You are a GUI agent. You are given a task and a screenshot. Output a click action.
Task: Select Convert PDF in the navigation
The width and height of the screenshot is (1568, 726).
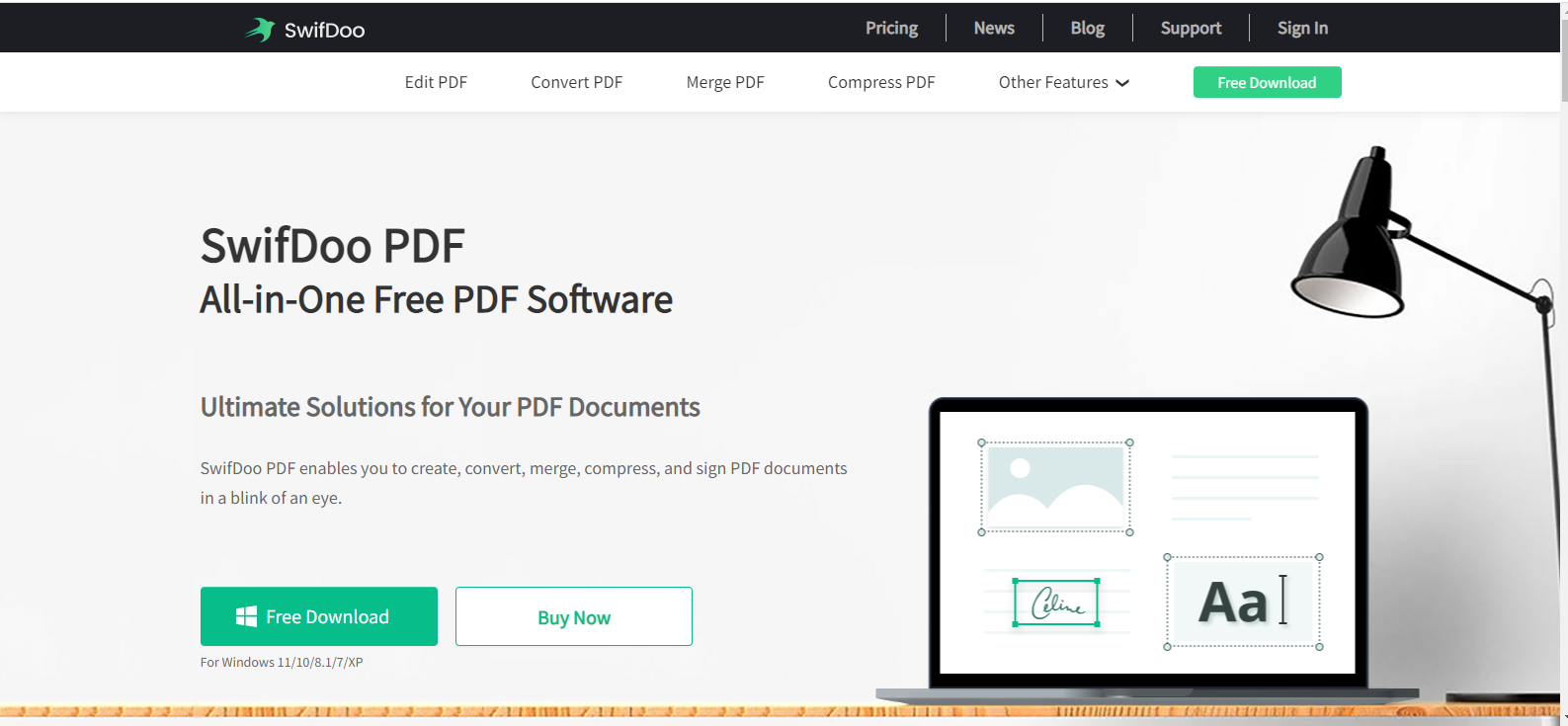[x=576, y=82]
